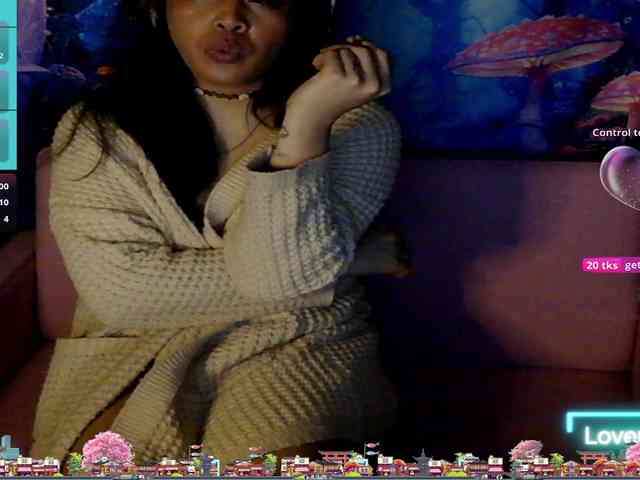The height and width of the screenshot is (480, 640).
Task: Click the word "get" on pink badge
Action: 631,265
